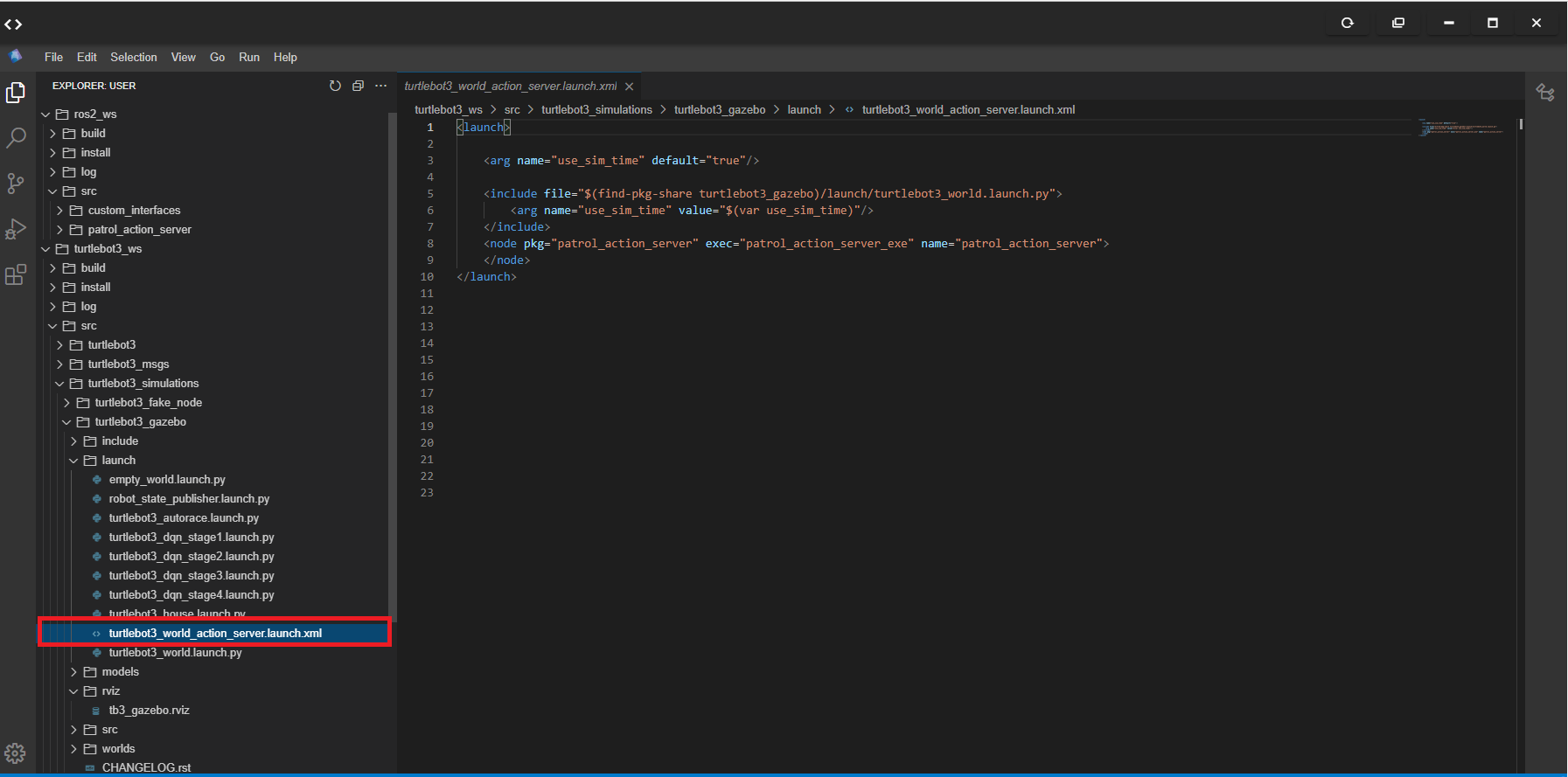Click src breadcrumb segment
The image size is (1568, 777).
[x=512, y=110]
